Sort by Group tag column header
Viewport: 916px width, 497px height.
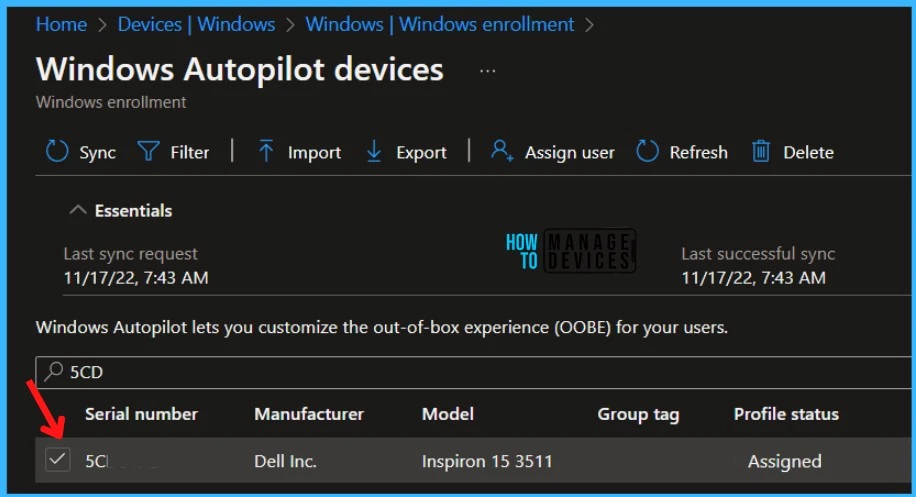[x=638, y=415]
